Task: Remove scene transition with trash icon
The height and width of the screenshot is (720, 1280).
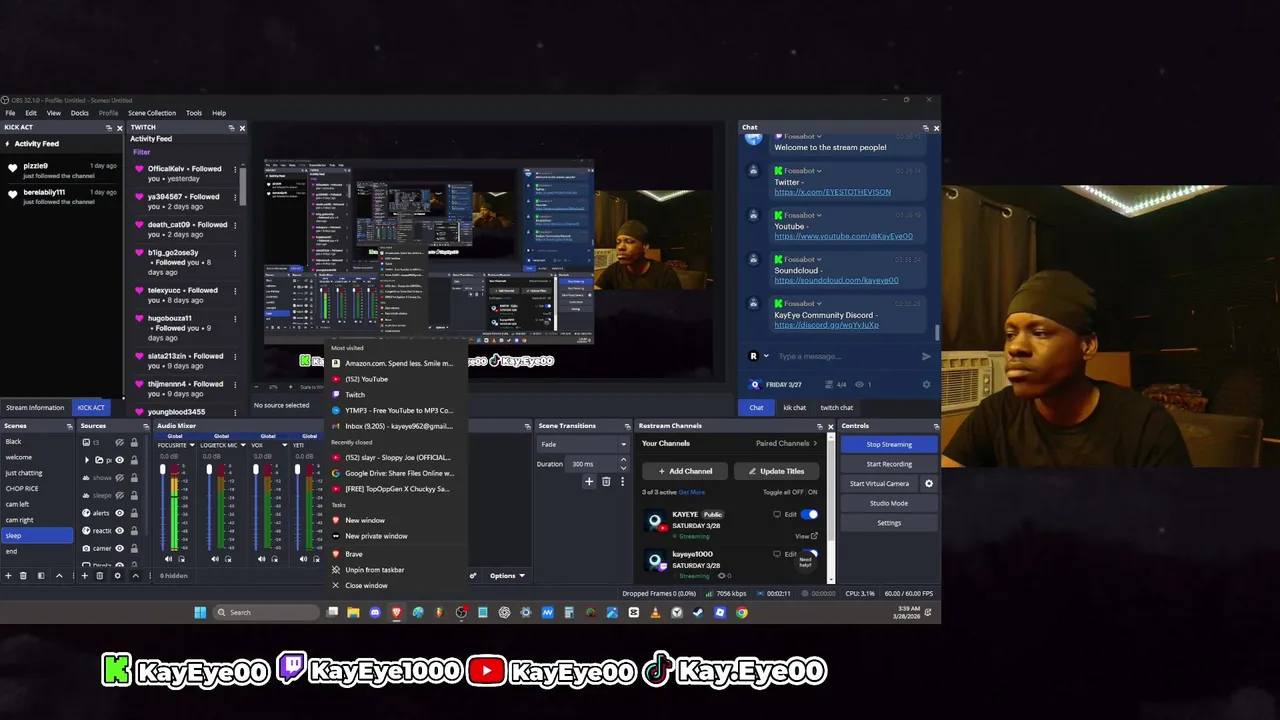Action: (606, 482)
